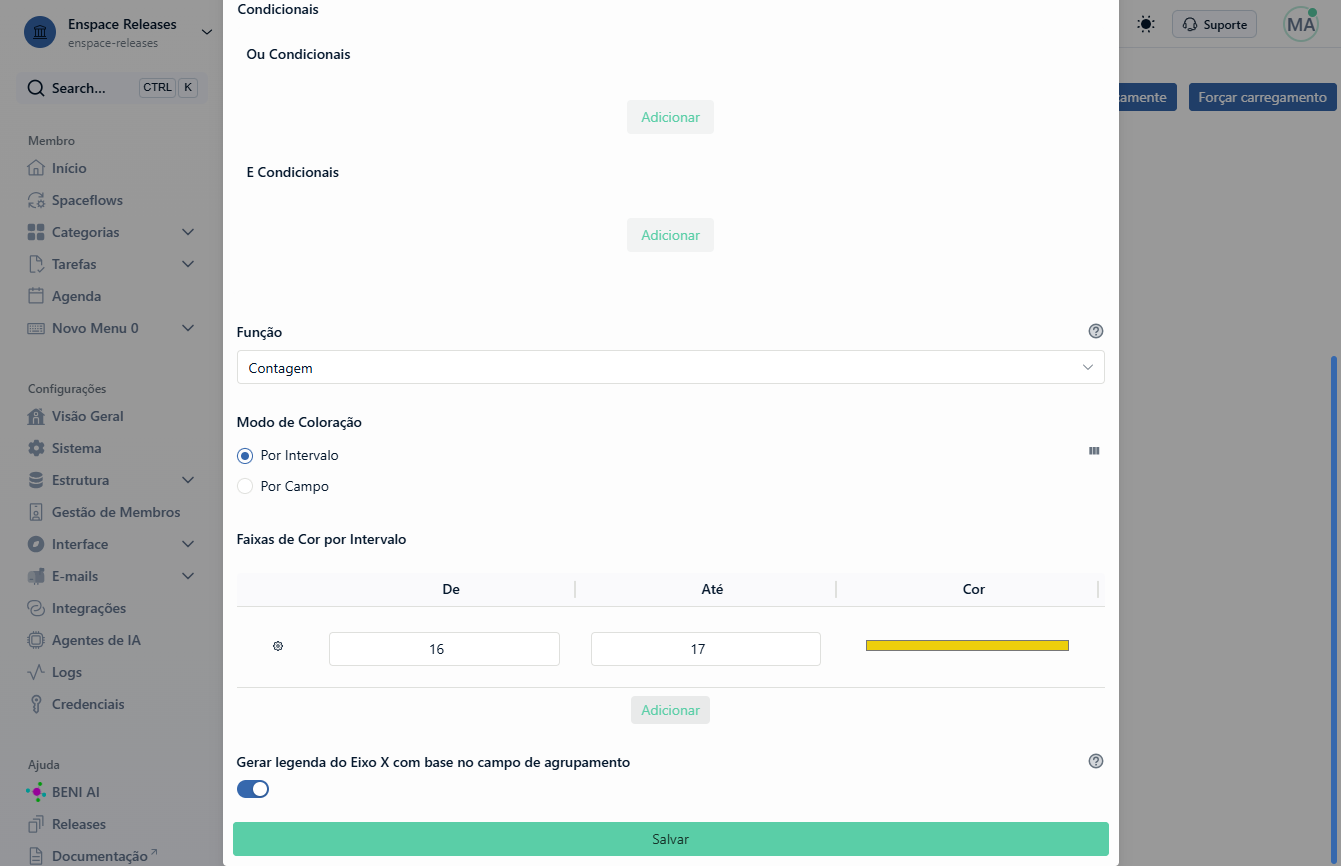The width and height of the screenshot is (1341, 866).
Task: Open the MA user avatar
Action: 1301,24
